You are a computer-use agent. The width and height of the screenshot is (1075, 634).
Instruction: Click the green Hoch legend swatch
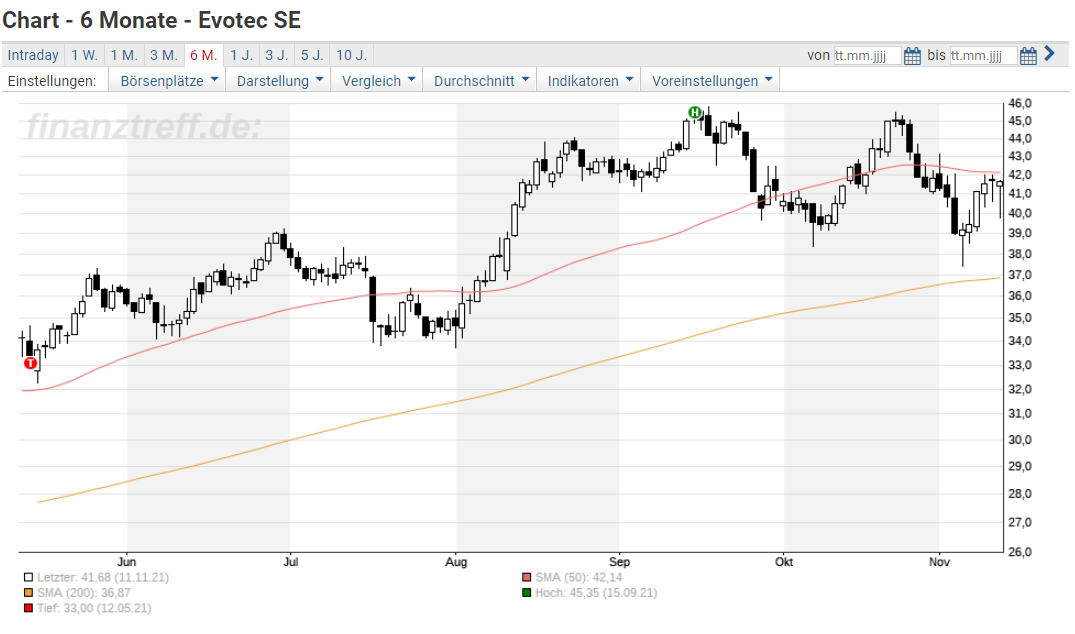click(527, 593)
